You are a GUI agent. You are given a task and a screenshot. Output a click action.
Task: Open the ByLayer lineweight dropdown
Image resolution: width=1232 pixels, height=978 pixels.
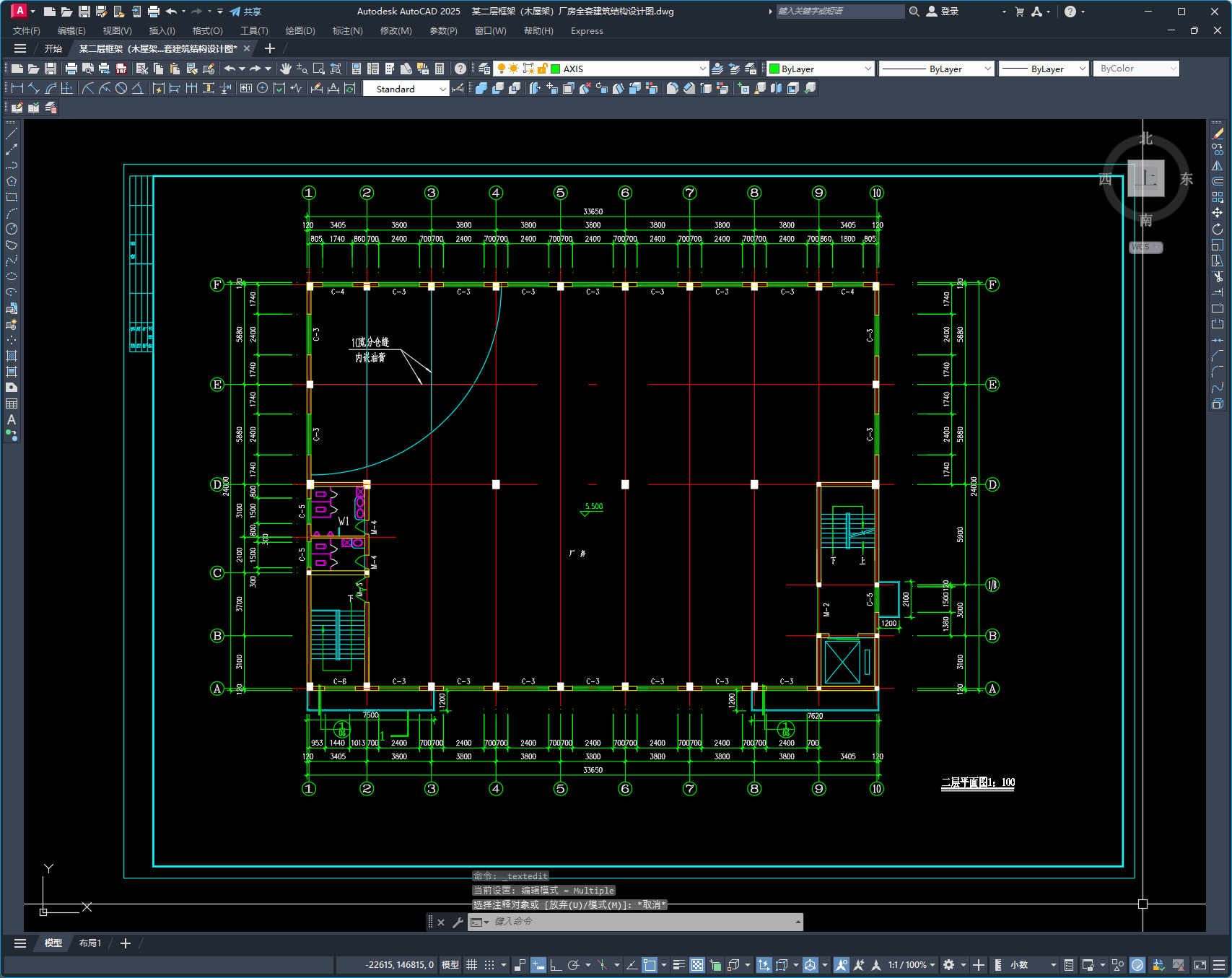1082,69
